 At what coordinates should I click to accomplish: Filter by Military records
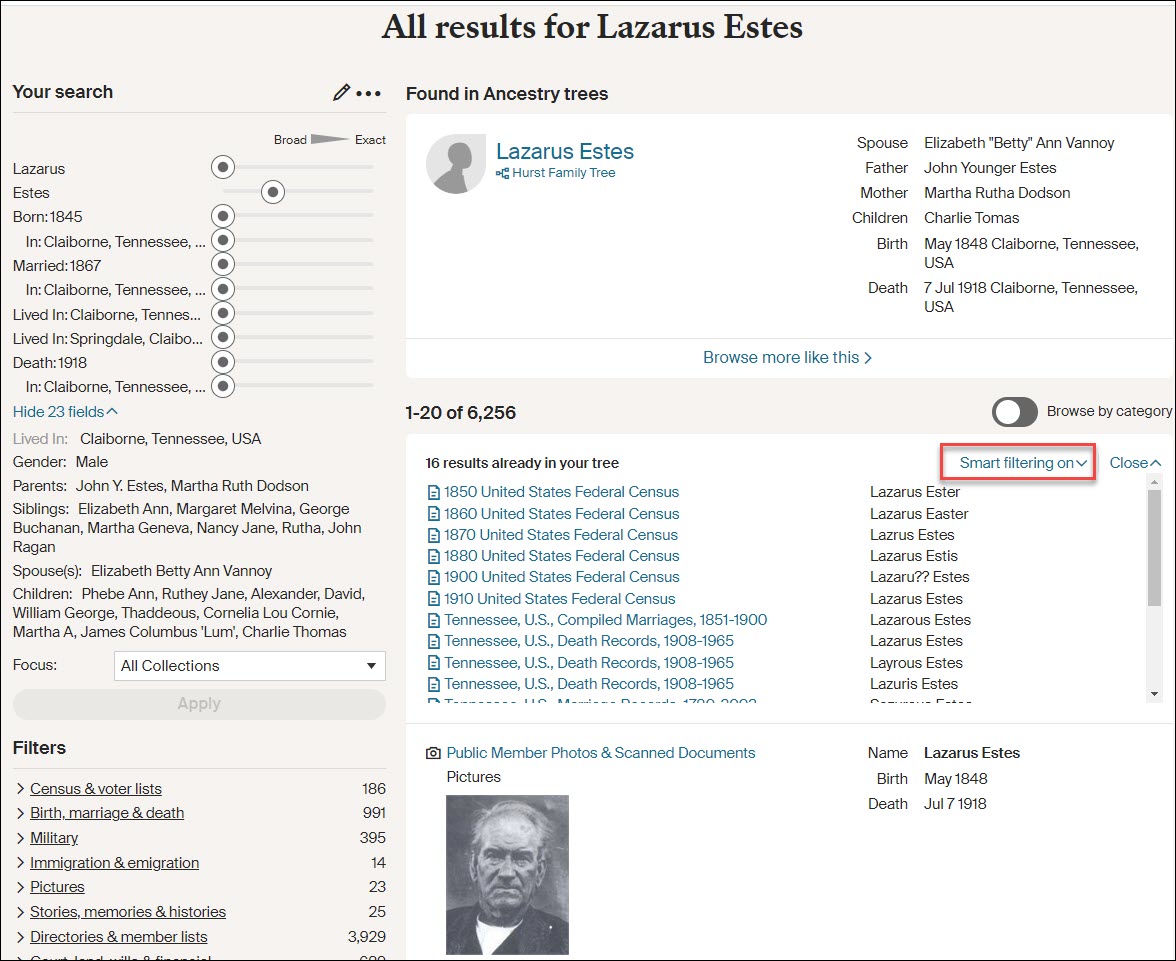click(x=54, y=838)
